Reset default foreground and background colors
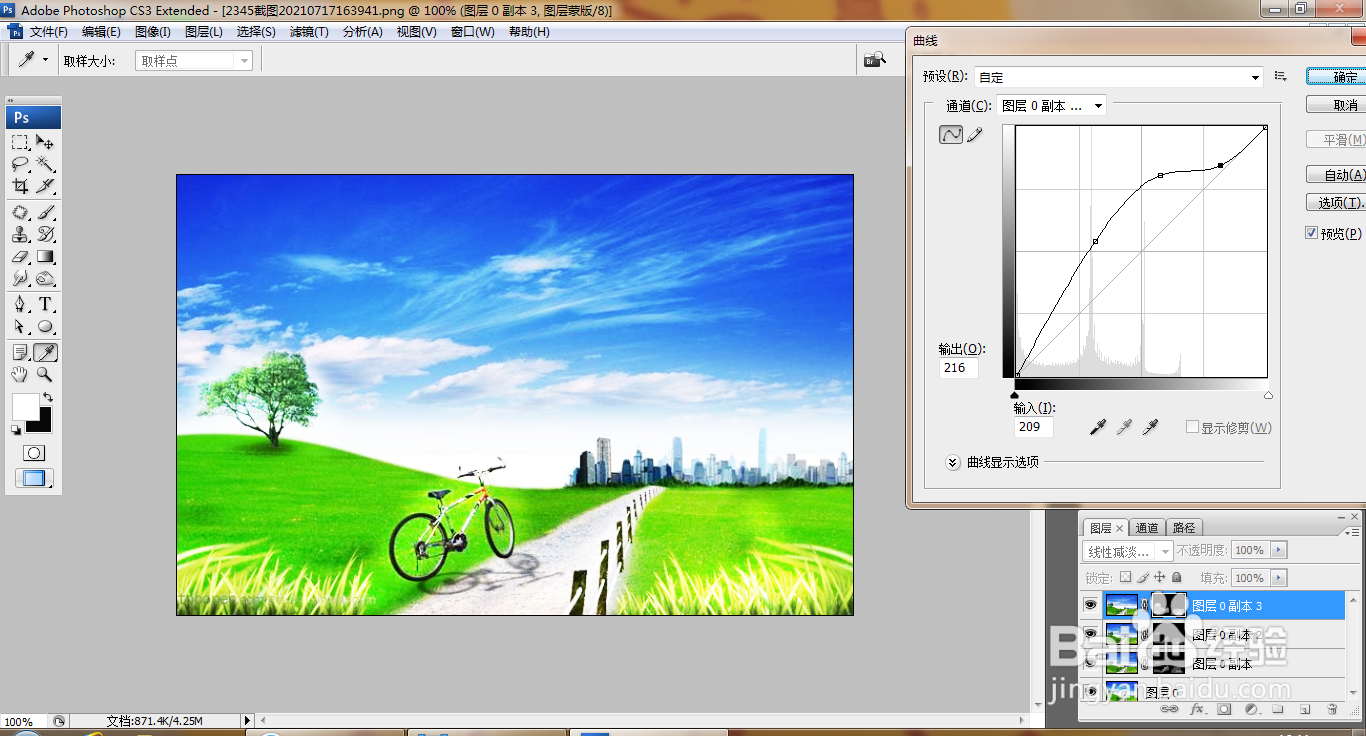1366x736 pixels. coord(15,430)
